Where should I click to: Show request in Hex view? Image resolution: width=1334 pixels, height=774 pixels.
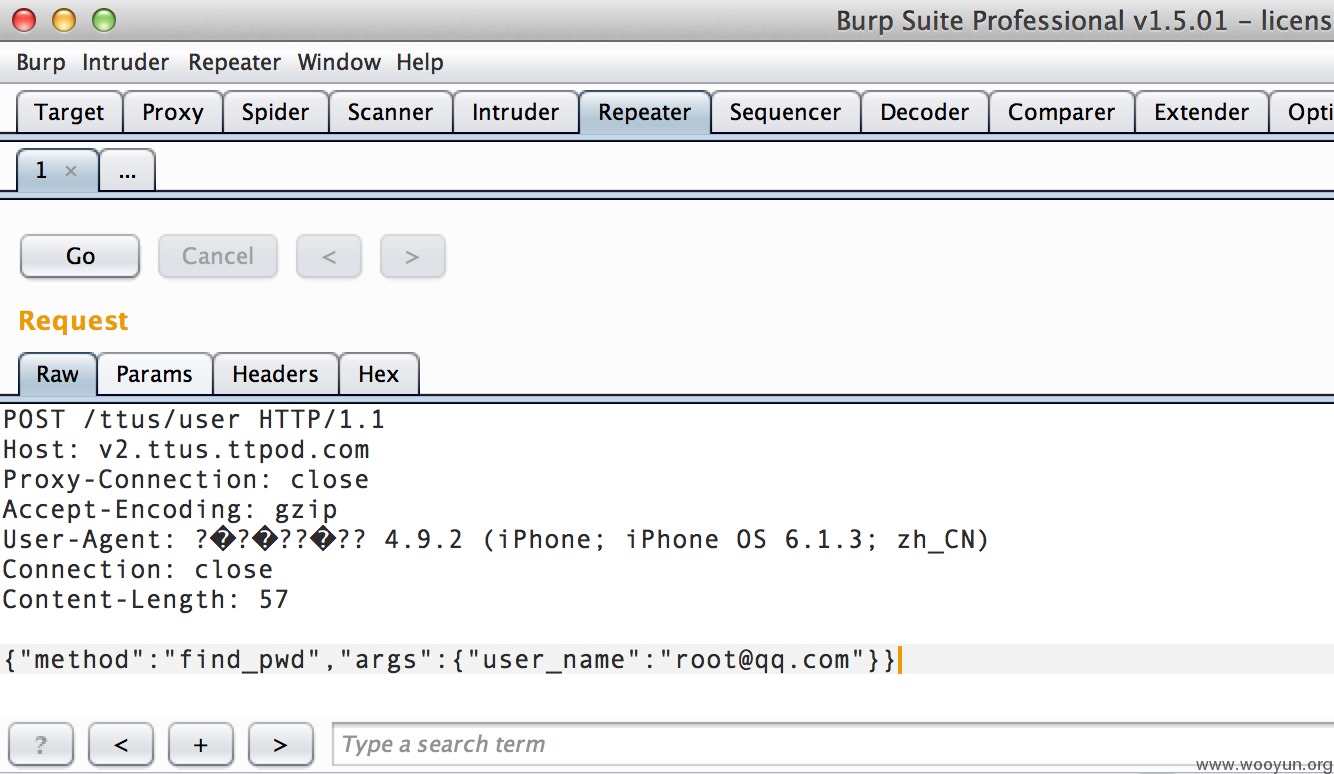click(x=379, y=374)
